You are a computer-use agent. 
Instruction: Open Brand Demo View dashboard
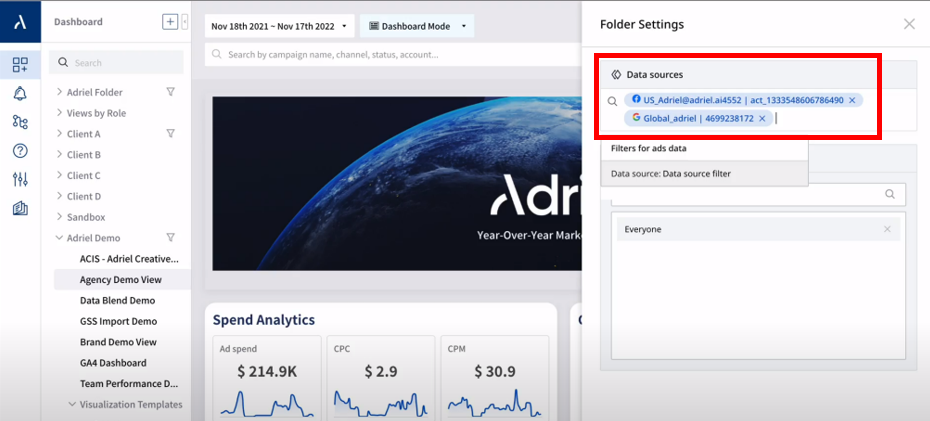pos(118,342)
